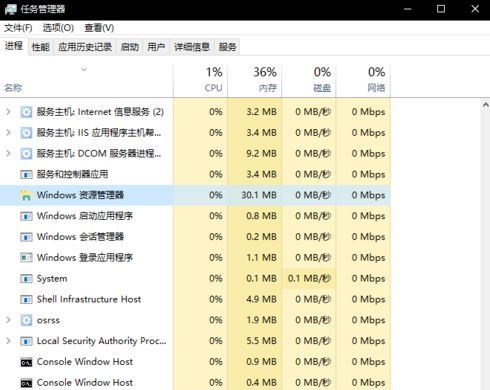Click the 0.8 MB memory value

pyautogui.click(x=262, y=216)
